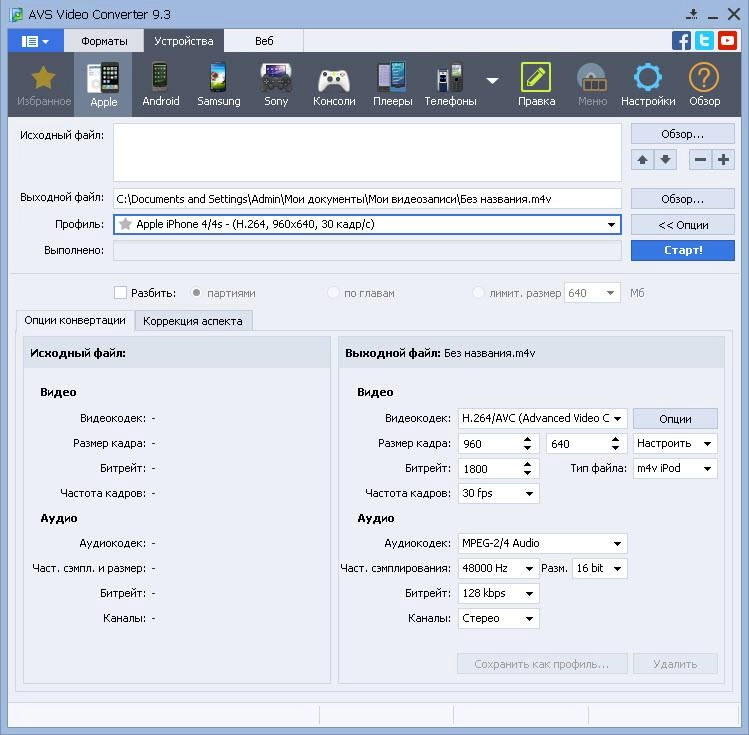Viewport: 749px width, 735px height.
Task: Click the Обзор help icon
Action: tap(704, 85)
